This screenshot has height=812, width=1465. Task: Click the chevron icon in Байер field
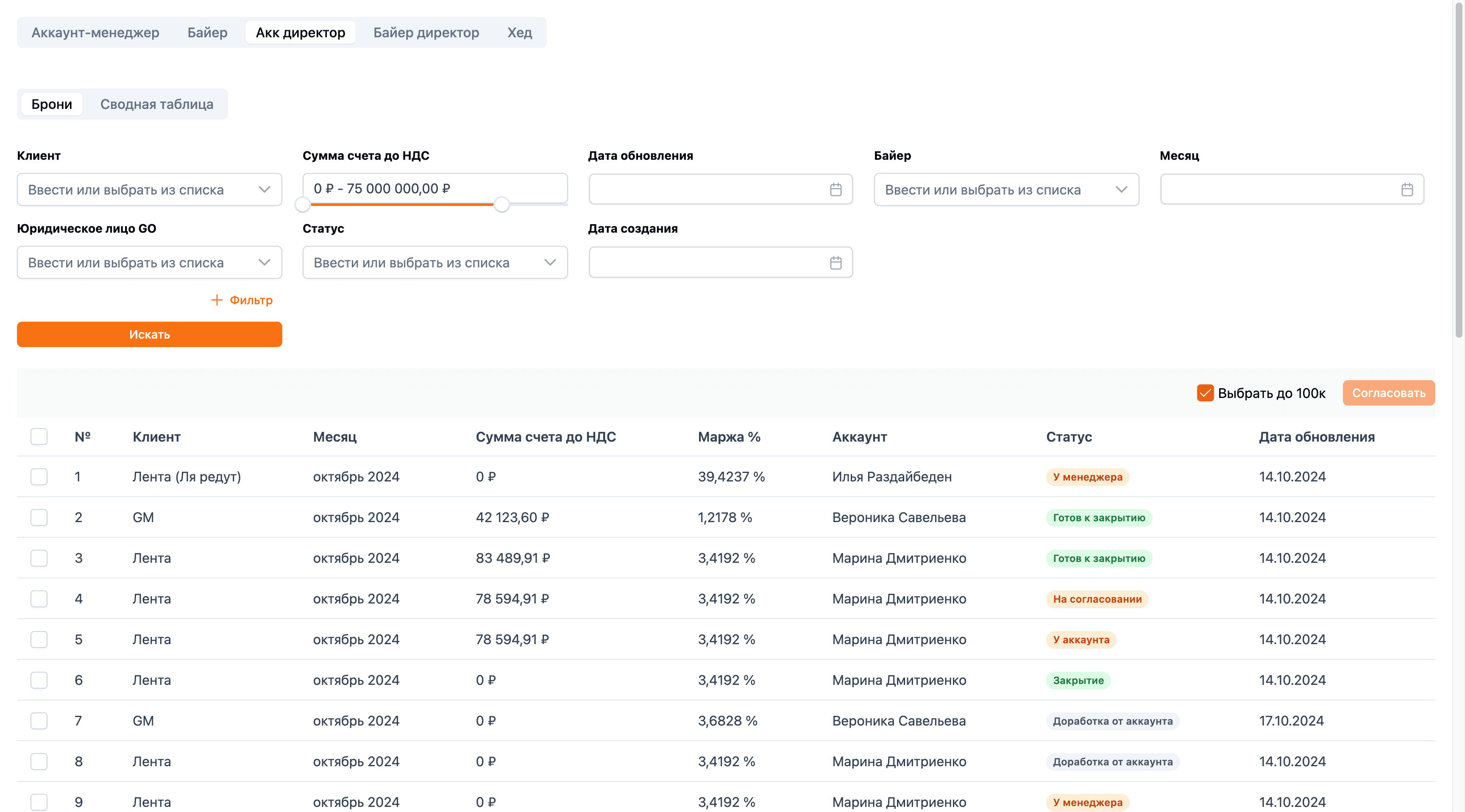(x=1121, y=189)
